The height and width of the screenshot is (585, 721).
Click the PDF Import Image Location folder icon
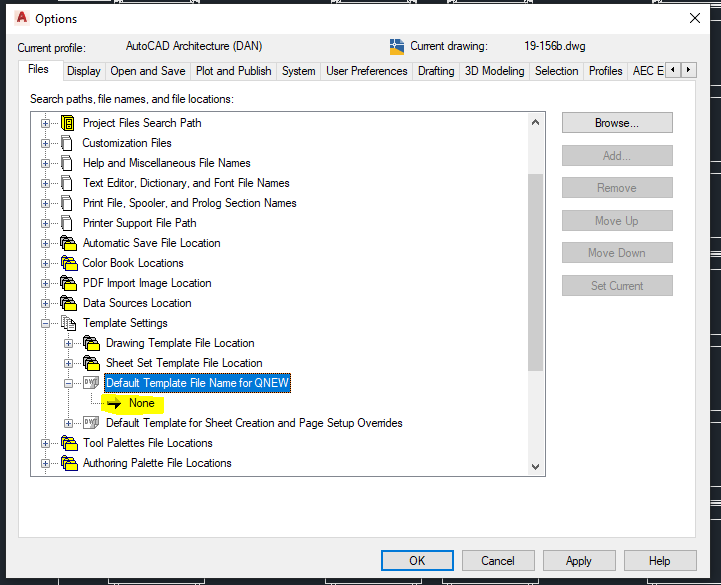pos(69,283)
